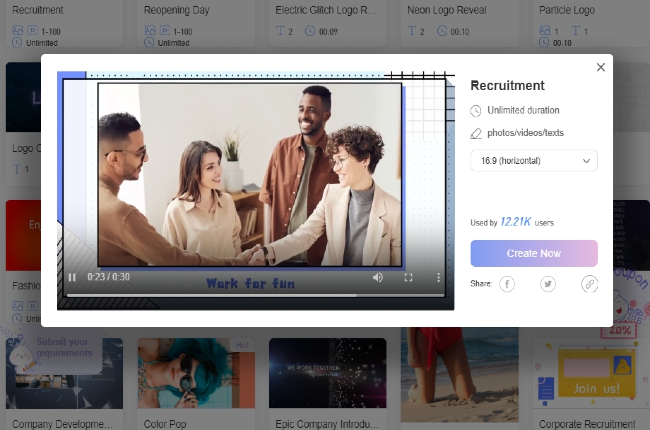This screenshot has width=650, height=430.
Task: Share the template on Twitter
Action: [x=548, y=285]
